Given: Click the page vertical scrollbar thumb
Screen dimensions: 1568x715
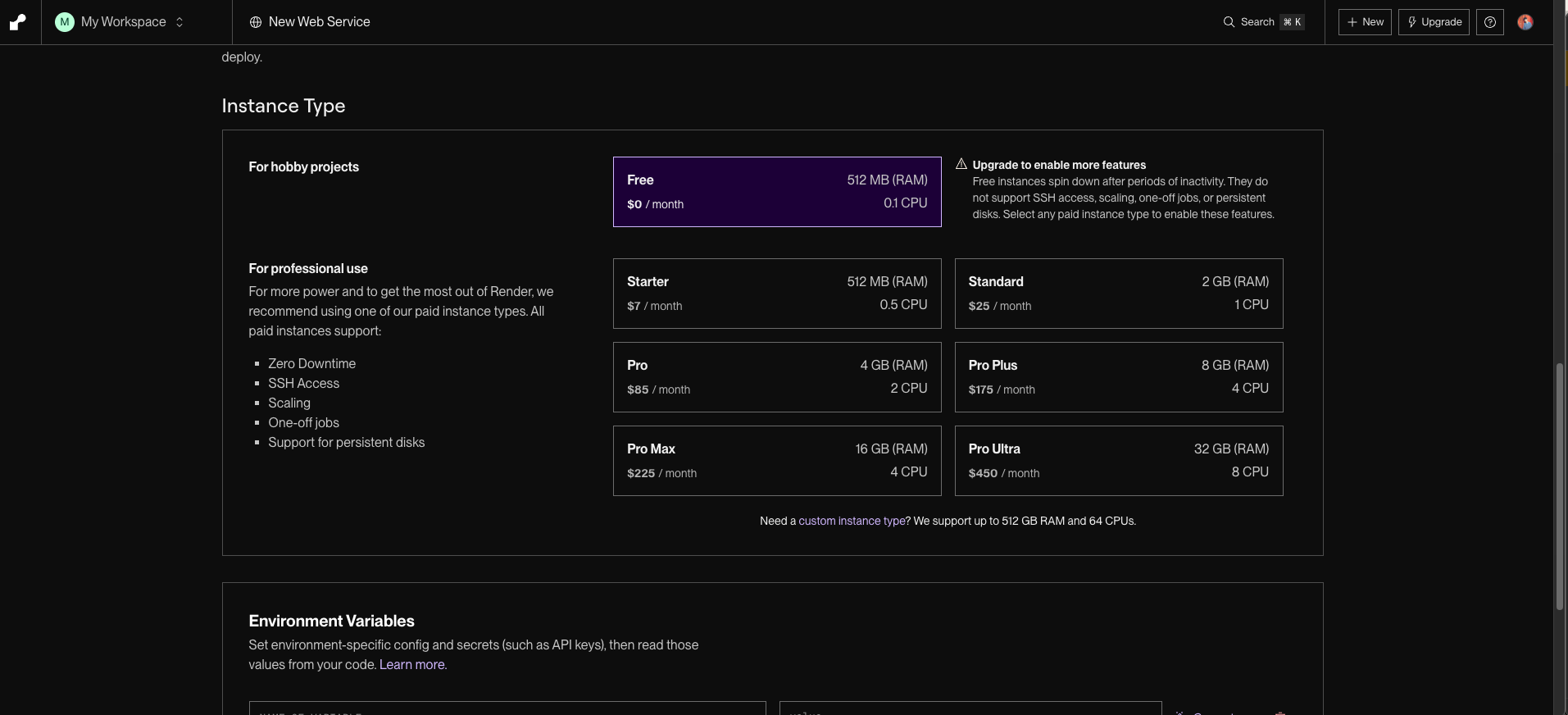Looking at the screenshot, I should click(1560, 486).
